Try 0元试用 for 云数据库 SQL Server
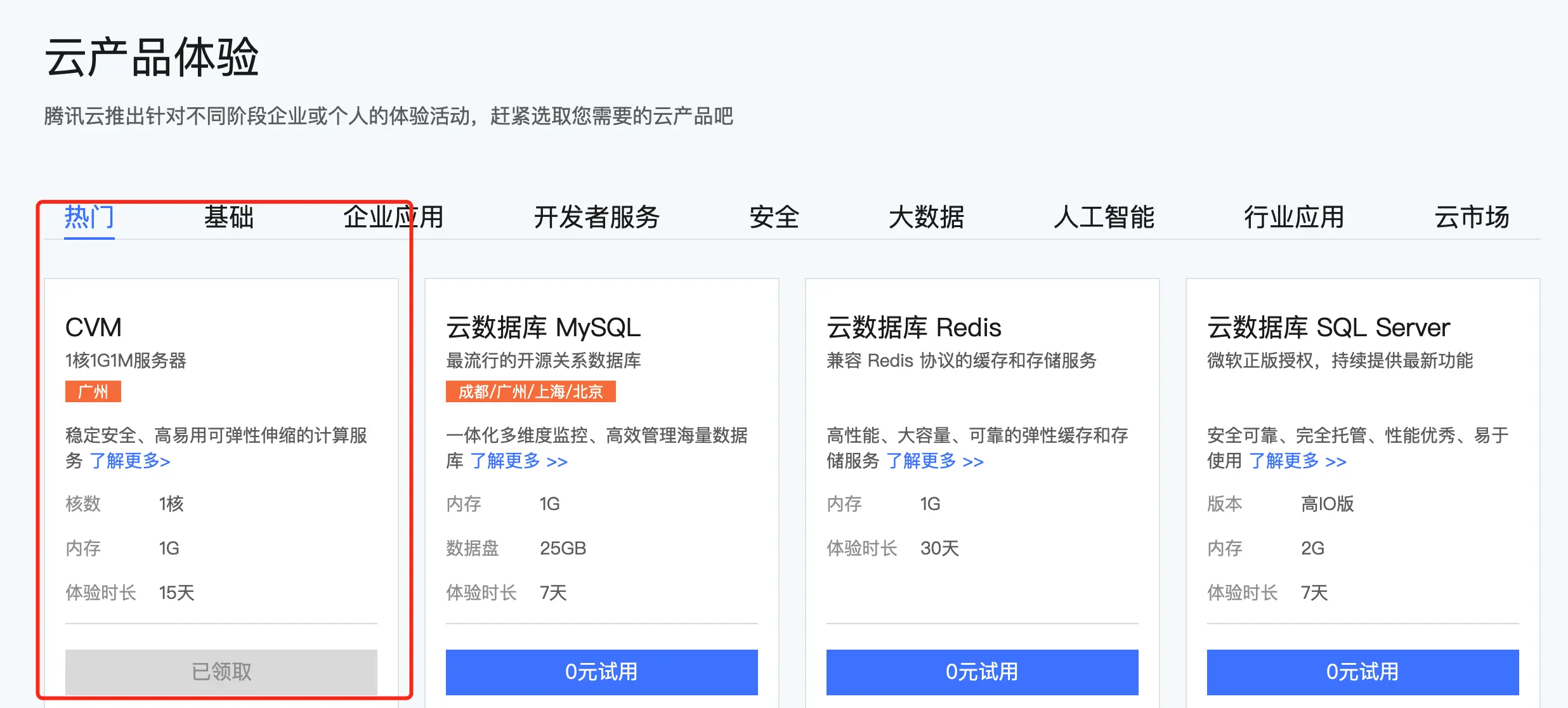 click(1363, 672)
